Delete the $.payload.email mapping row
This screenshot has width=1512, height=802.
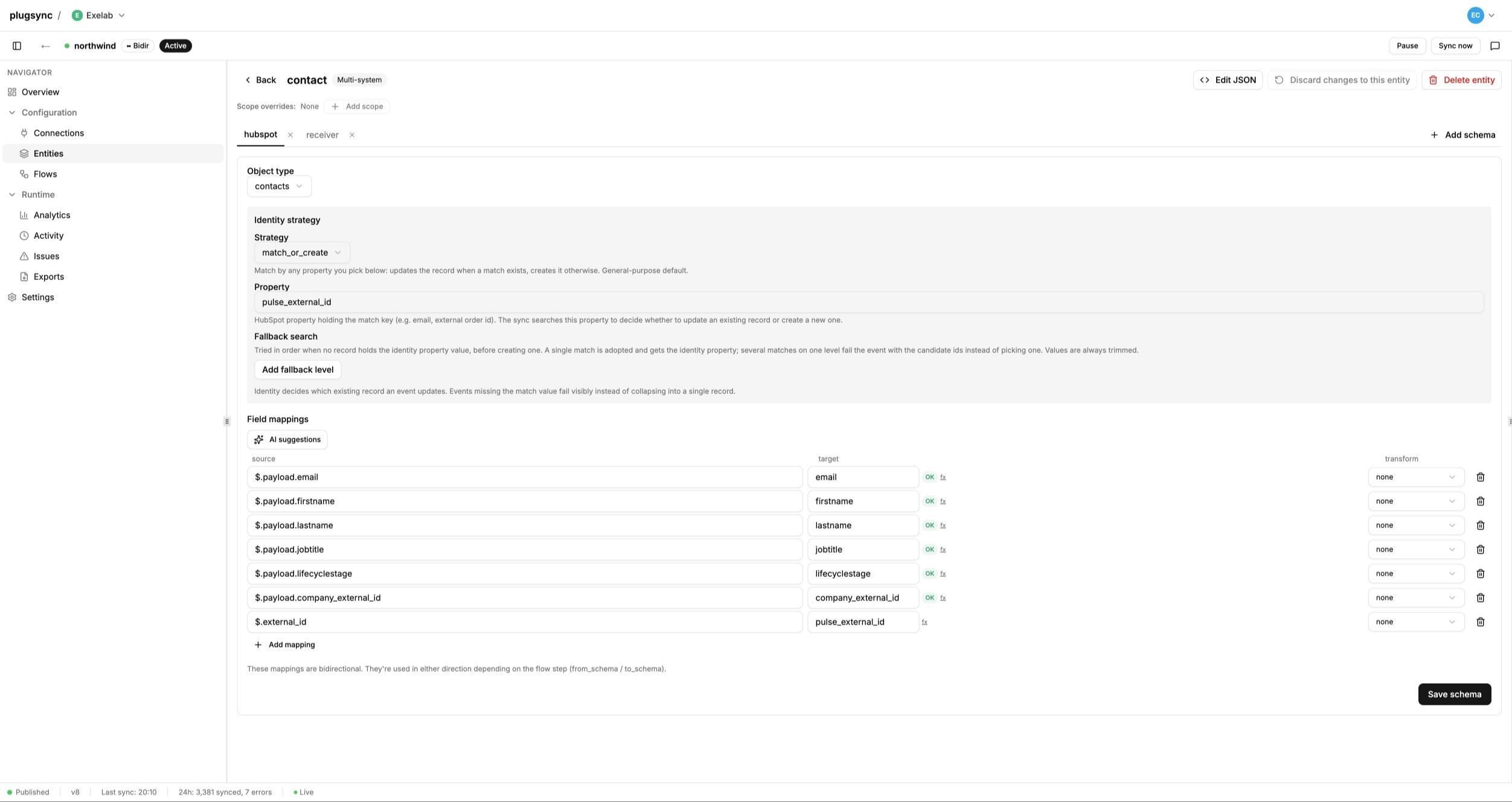tap(1481, 477)
